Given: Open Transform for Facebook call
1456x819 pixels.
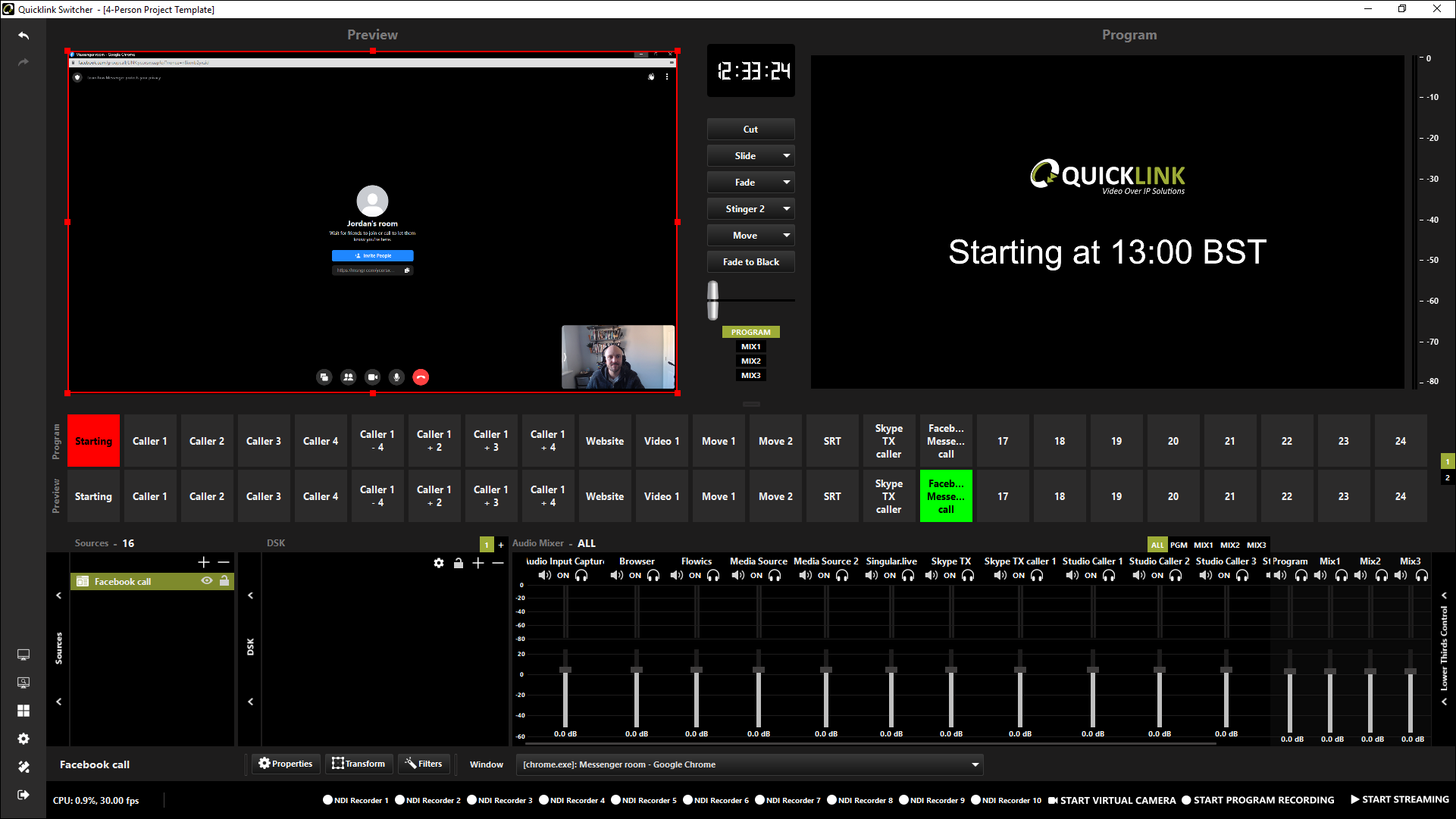Looking at the screenshot, I should pos(359,764).
